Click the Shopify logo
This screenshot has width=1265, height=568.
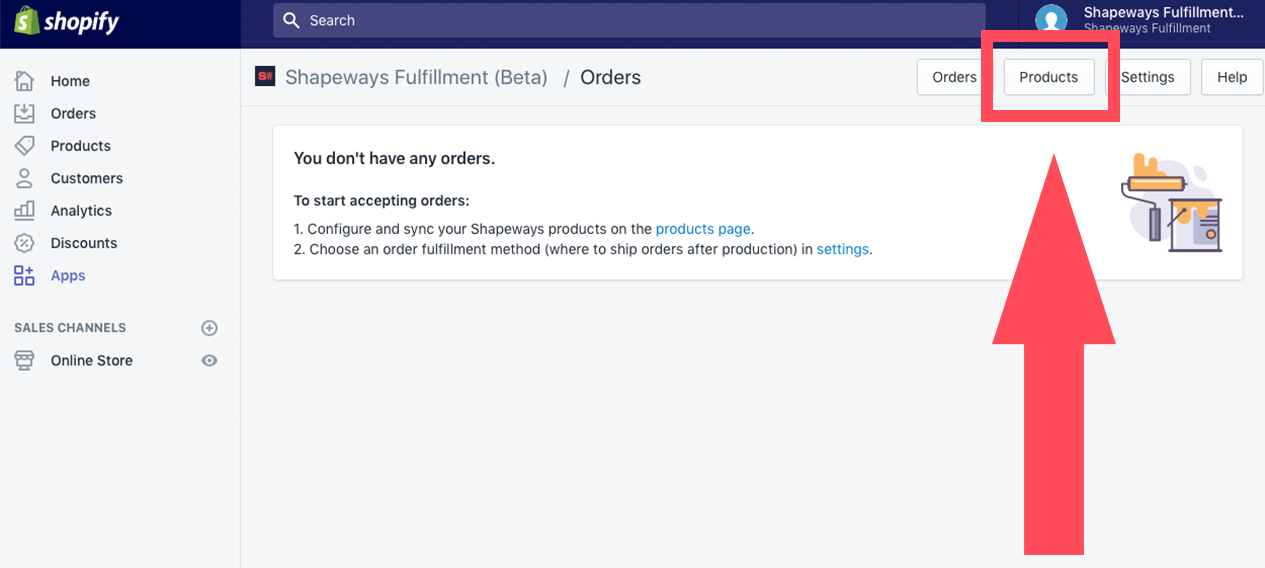[x=66, y=21]
